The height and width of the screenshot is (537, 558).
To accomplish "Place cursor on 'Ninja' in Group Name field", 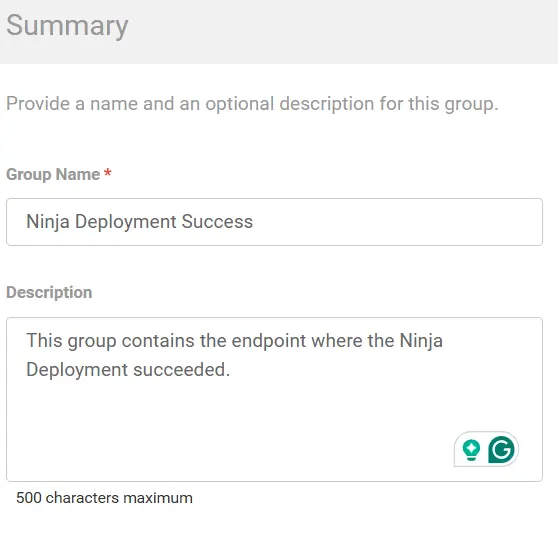I will coord(48,222).
